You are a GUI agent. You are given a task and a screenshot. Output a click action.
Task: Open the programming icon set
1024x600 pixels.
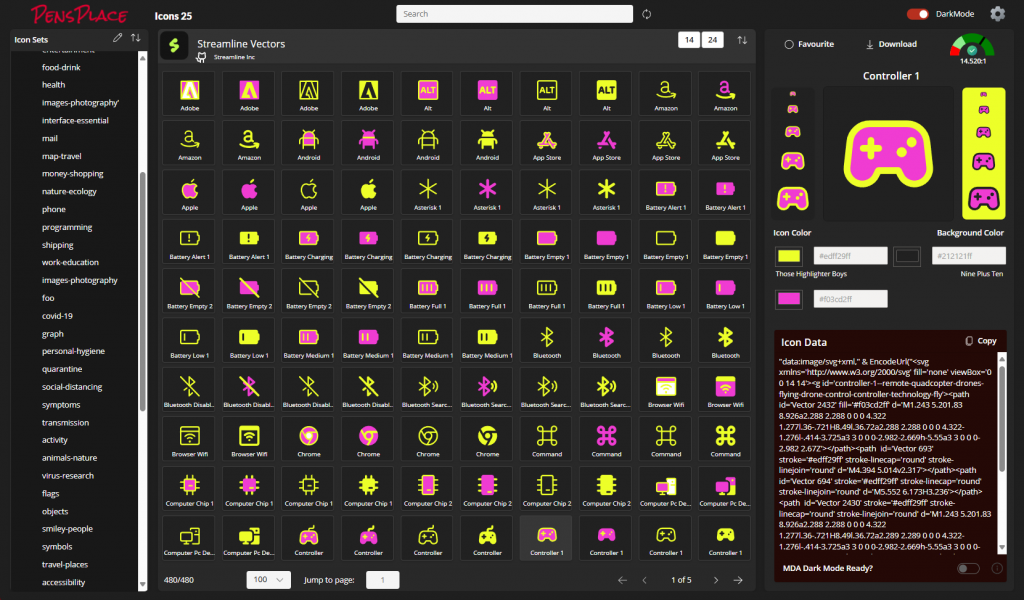coord(67,227)
